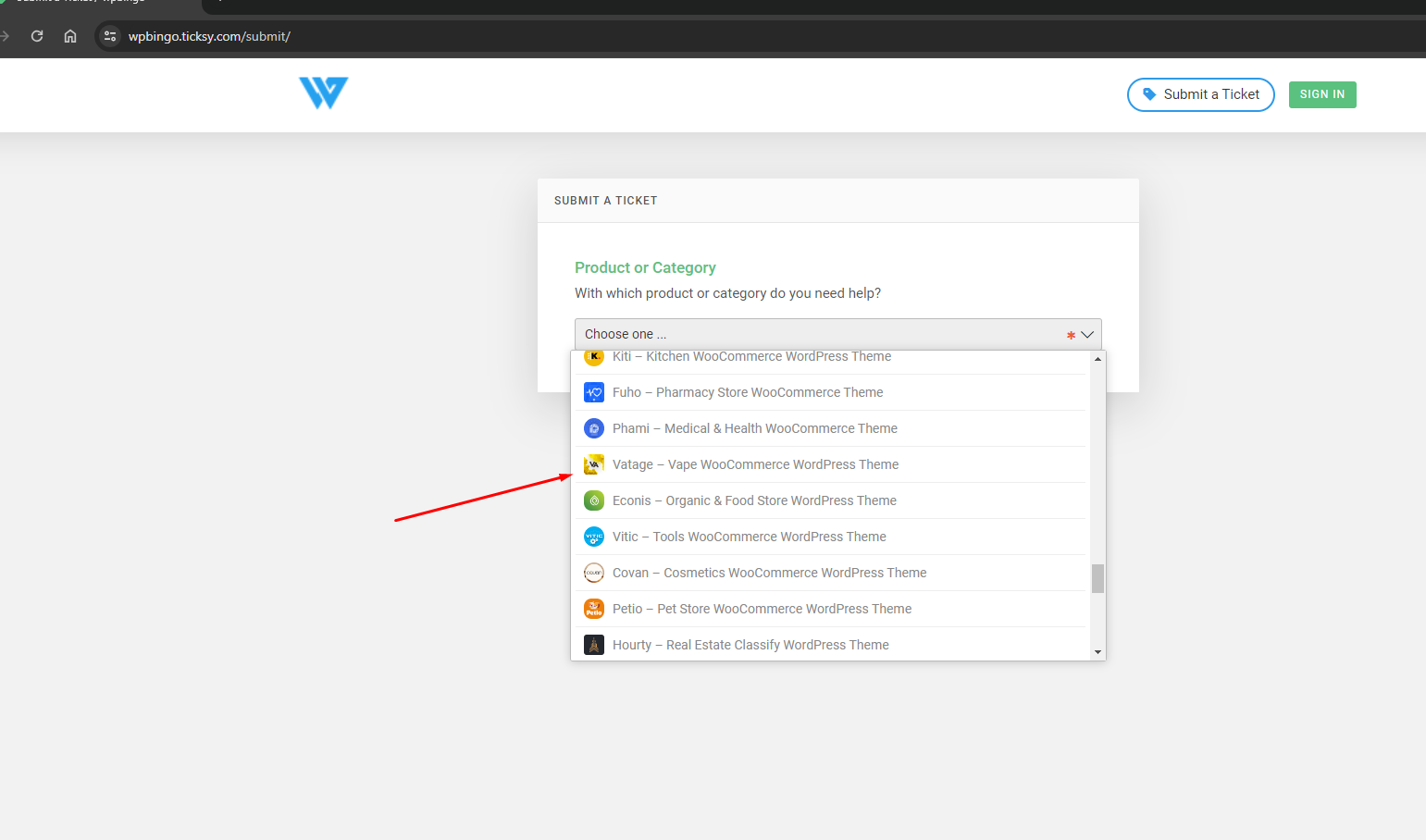
Task: Reload the page with browser refresh icon
Action: (37, 36)
